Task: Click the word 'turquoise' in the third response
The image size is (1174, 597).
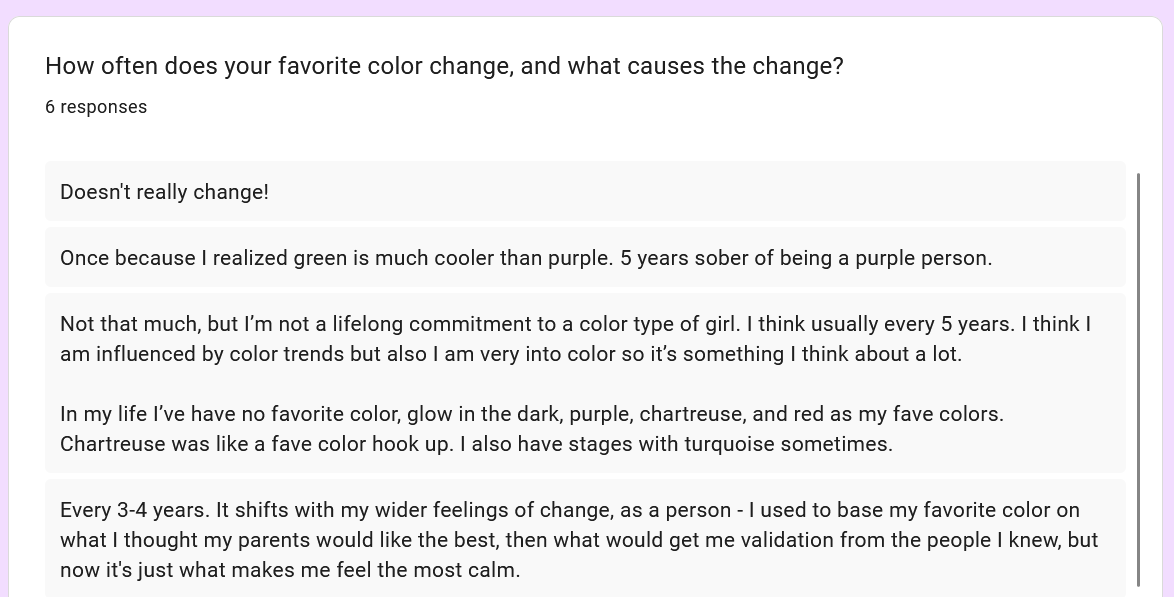Action: [729, 444]
